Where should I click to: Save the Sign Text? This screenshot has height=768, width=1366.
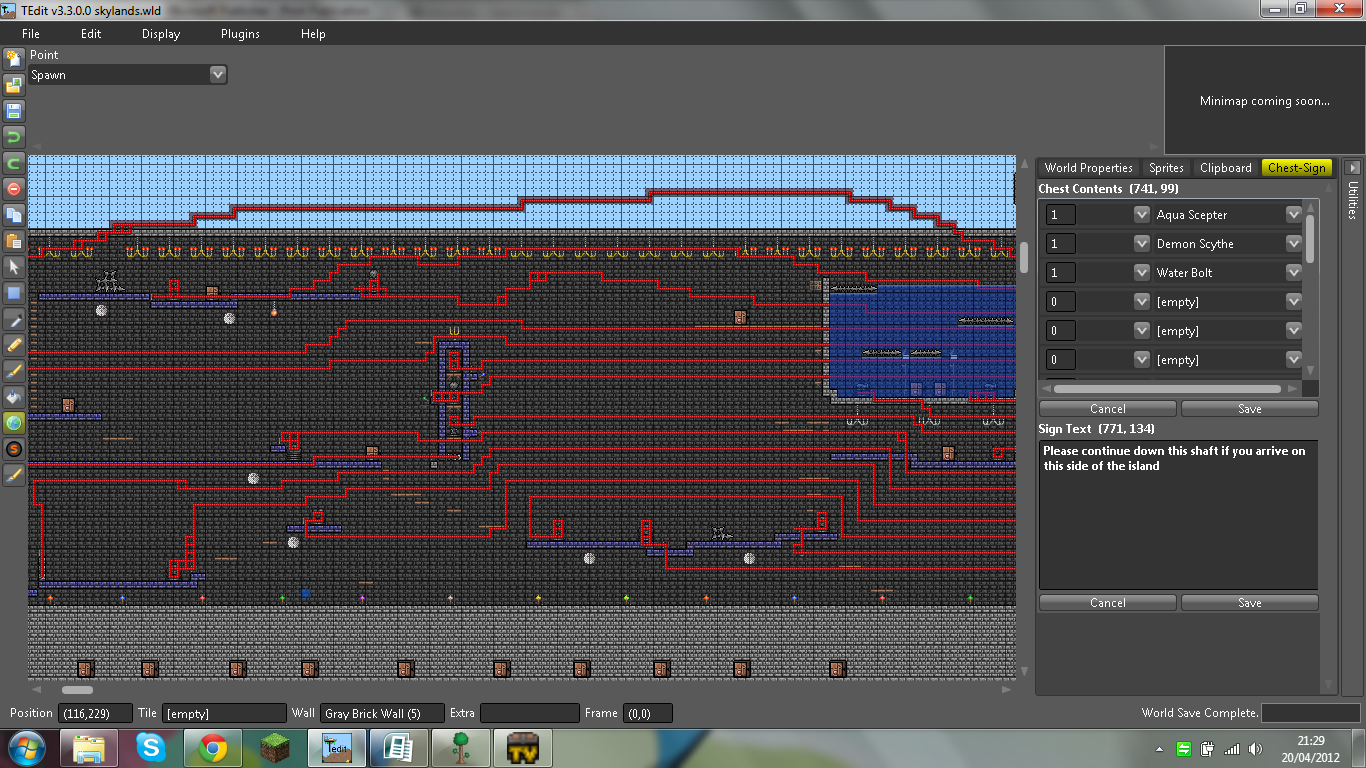(x=1250, y=603)
